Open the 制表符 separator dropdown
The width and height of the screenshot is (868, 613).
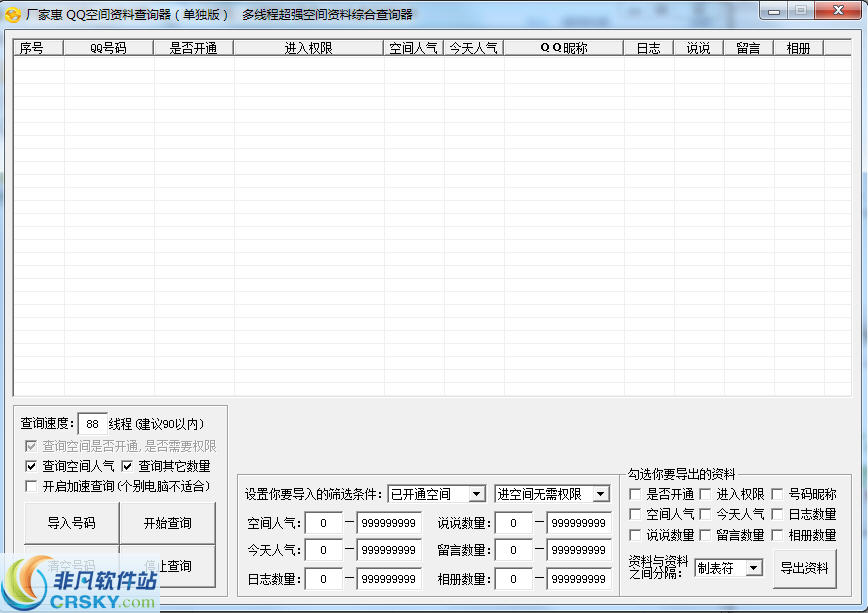(x=729, y=568)
